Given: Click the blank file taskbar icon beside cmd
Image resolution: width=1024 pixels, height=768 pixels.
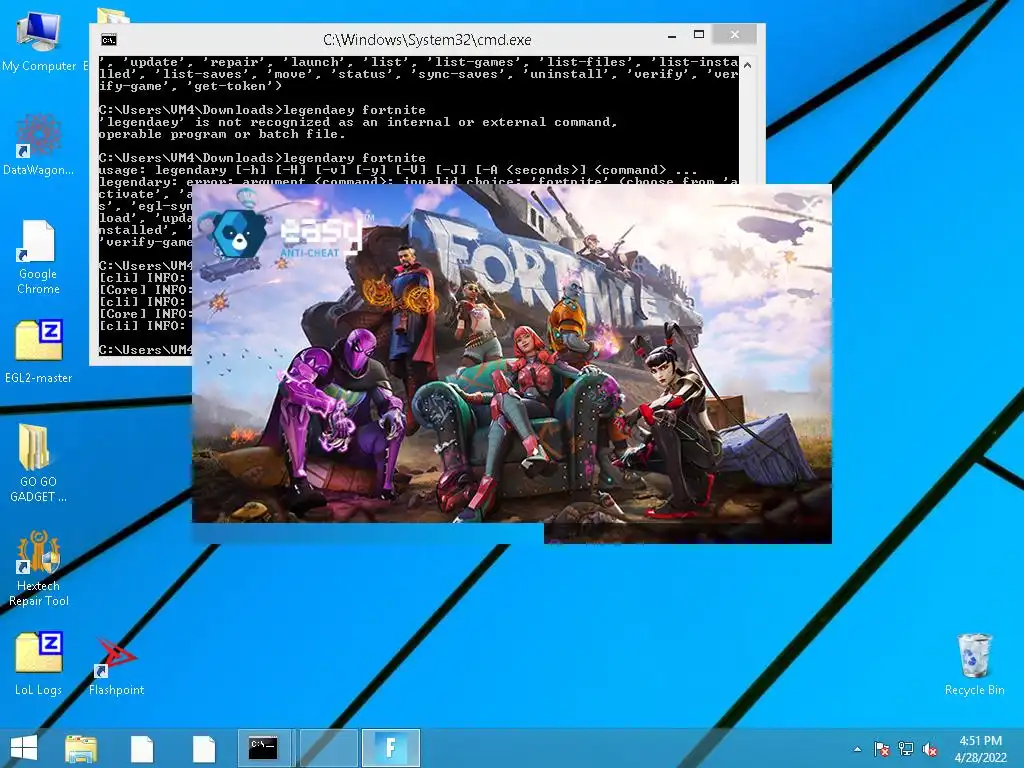Looking at the screenshot, I should tap(203, 748).
